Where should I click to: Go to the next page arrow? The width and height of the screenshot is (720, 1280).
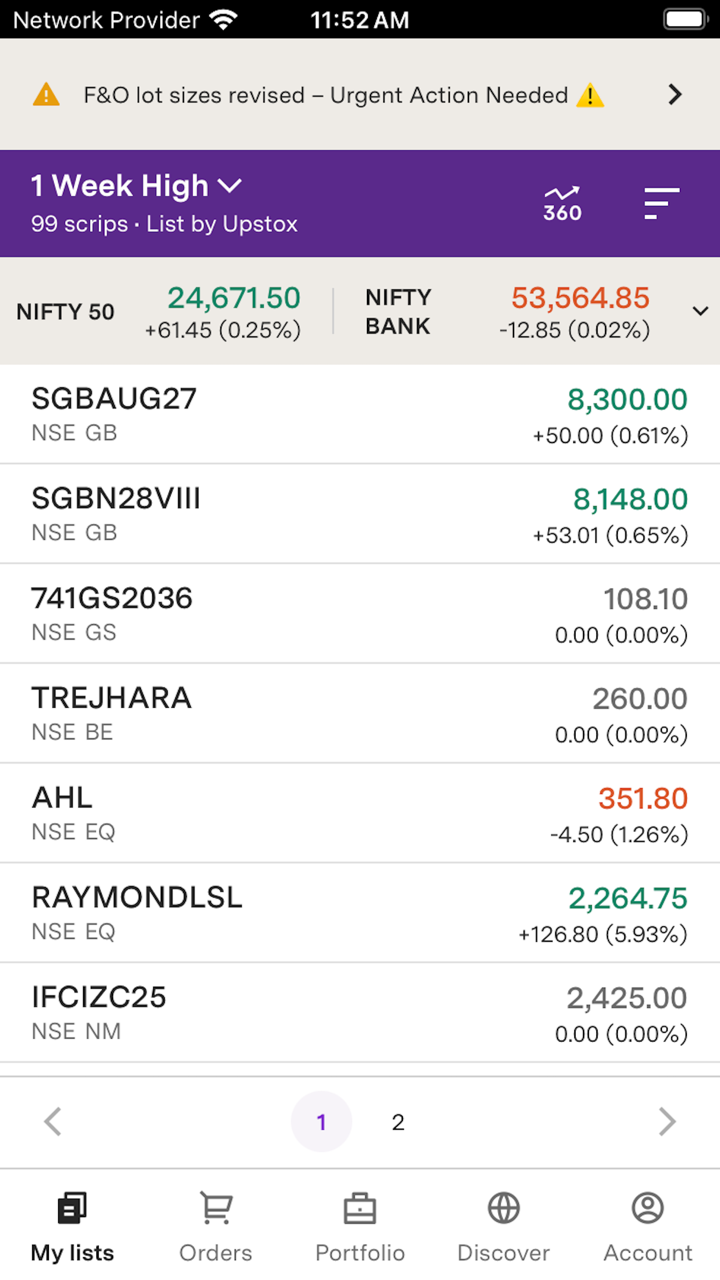point(667,1122)
